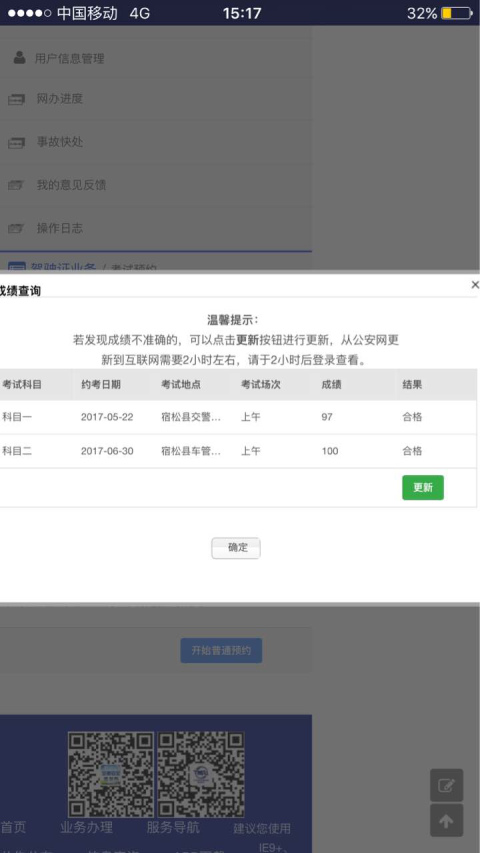This screenshot has width=480, height=853.
Task: Select the 科目二 result row
Action: click(x=238, y=451)
